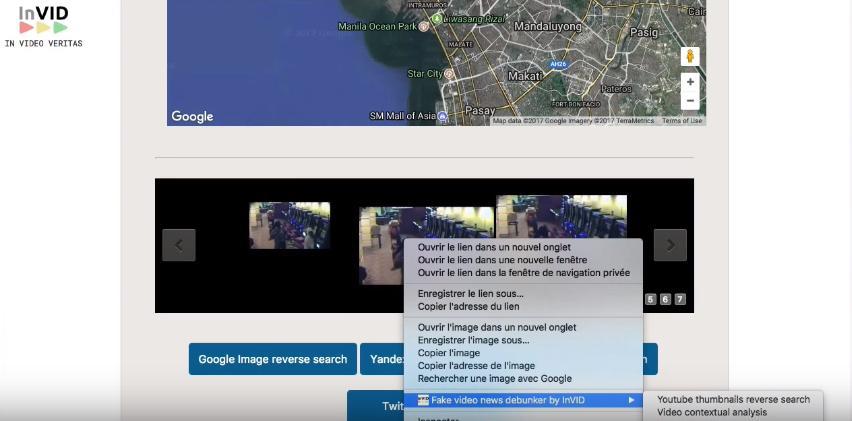The height and width of the screenshot is (421, 852).
Task: Click the Makati label on map
Action: pos(525,77)
